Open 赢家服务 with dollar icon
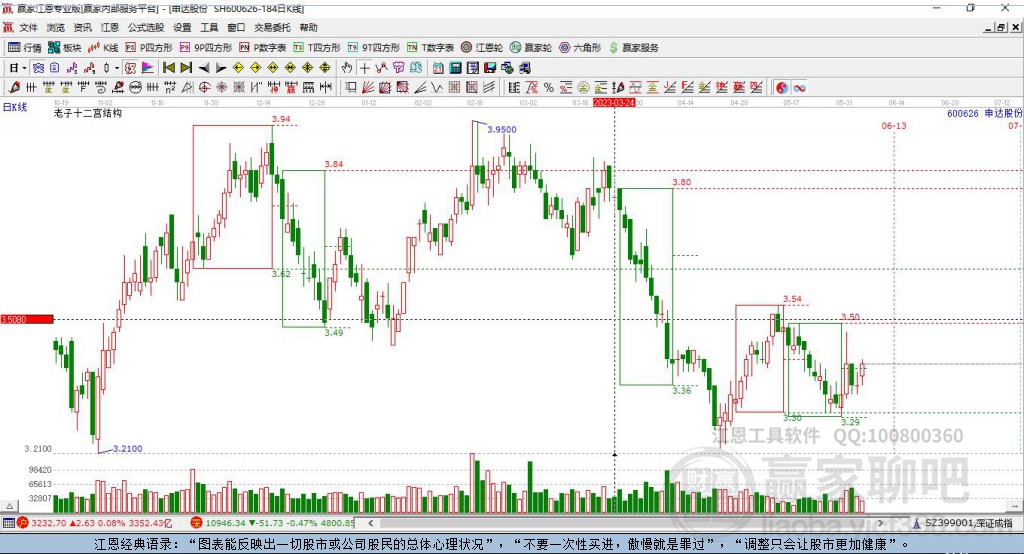Viewport: 1024px width, 554px height. pyautogui.click(x=633, y=48)
